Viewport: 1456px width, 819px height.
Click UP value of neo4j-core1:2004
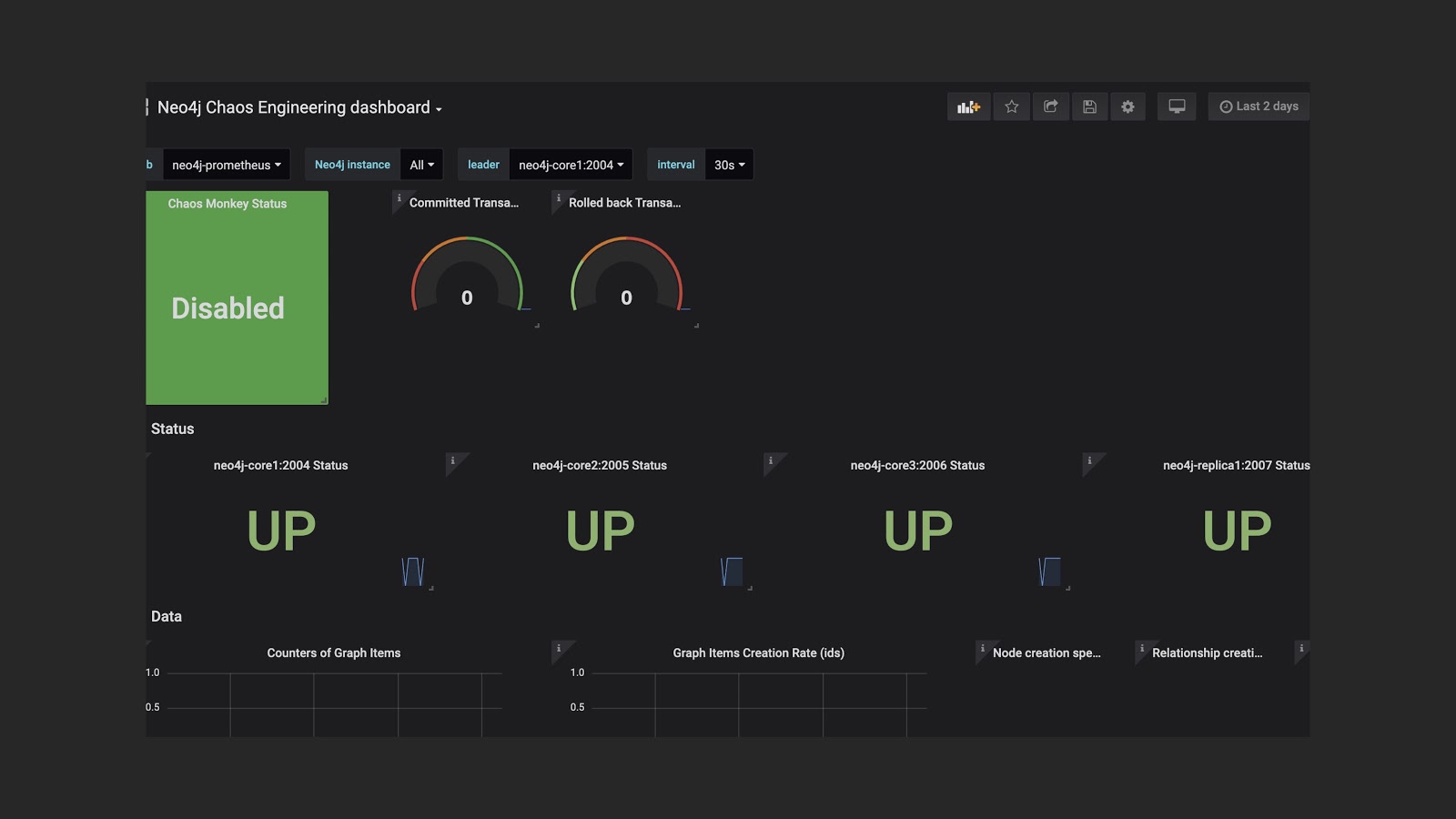281,531
